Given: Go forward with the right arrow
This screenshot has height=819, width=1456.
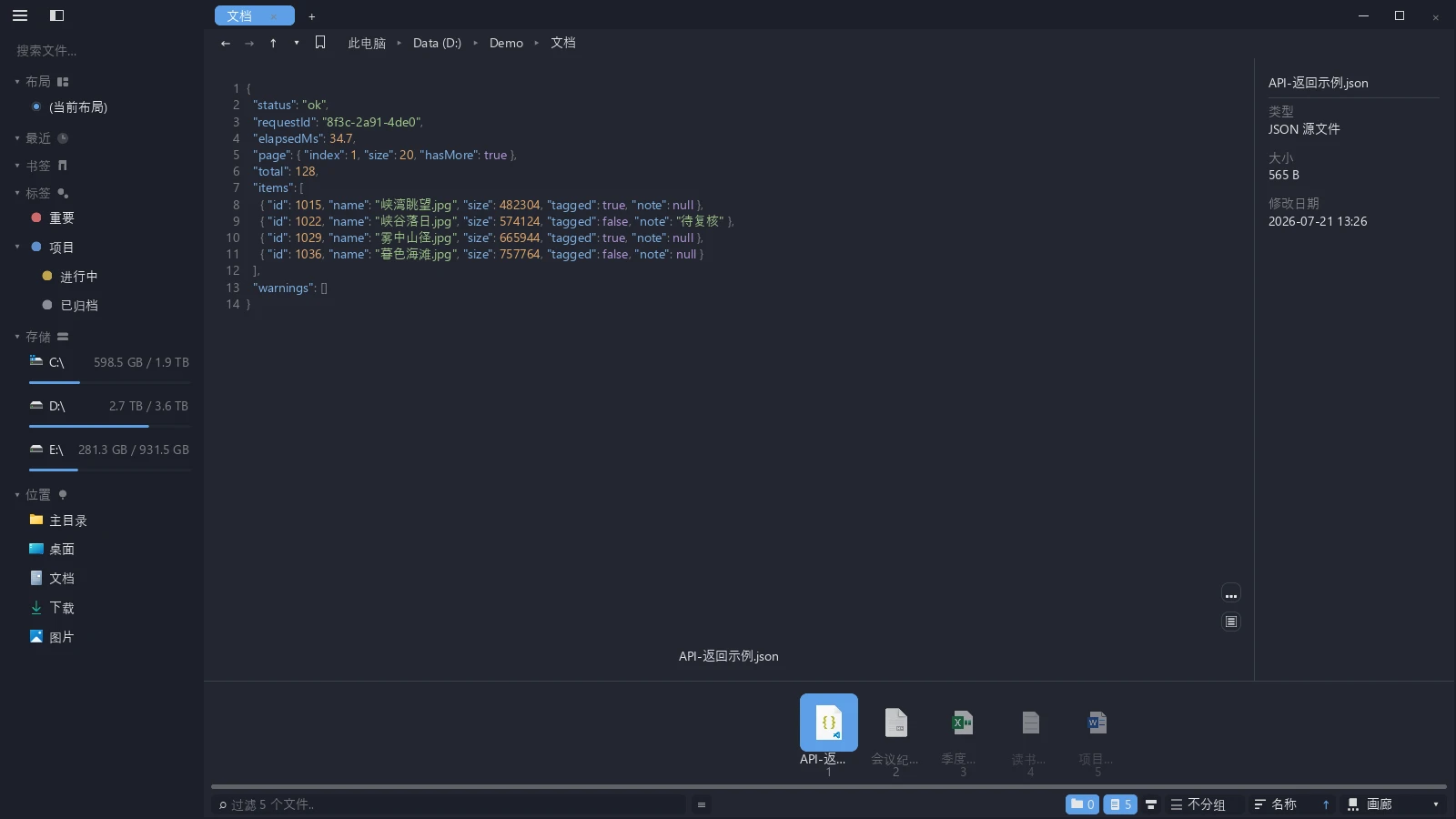Looking at the screenshot, I should (x=249, y=43).
